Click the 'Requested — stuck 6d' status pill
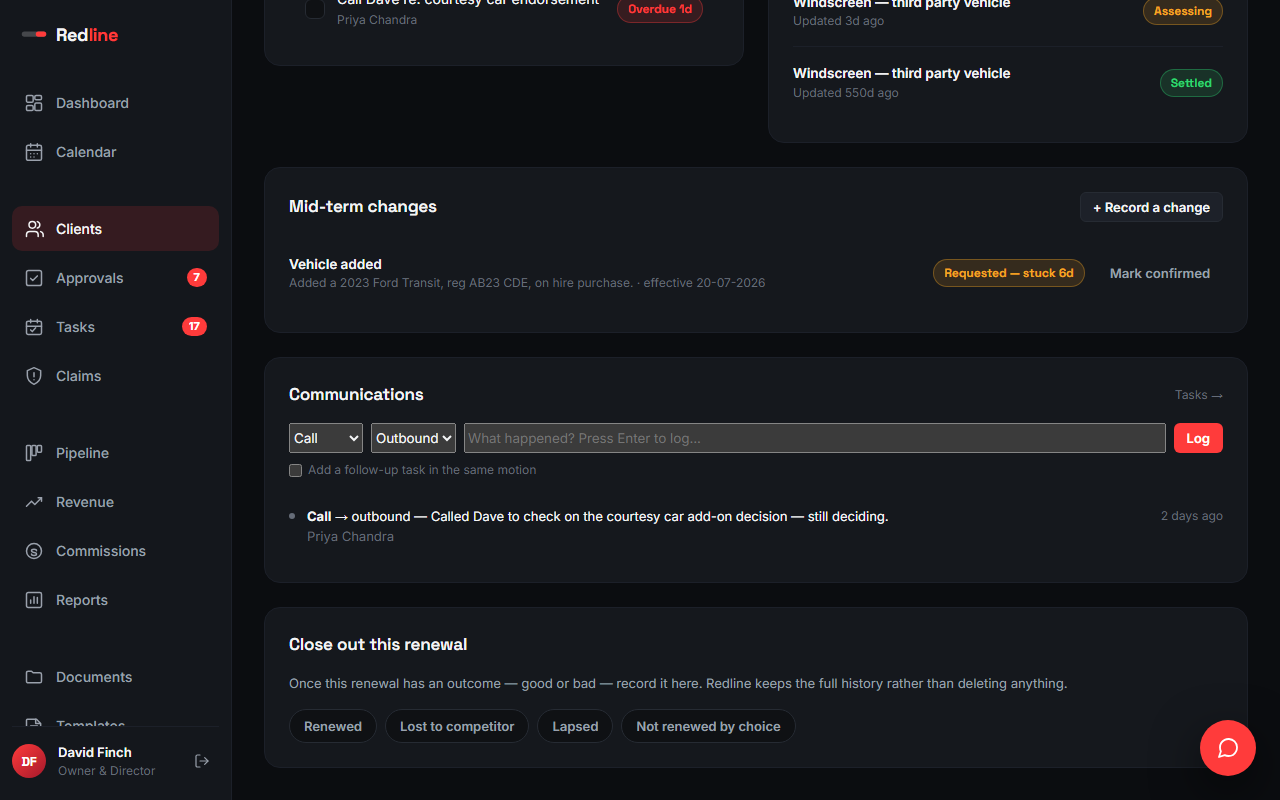Screen dimensions: 1280x800 (x=1009, y=273)
